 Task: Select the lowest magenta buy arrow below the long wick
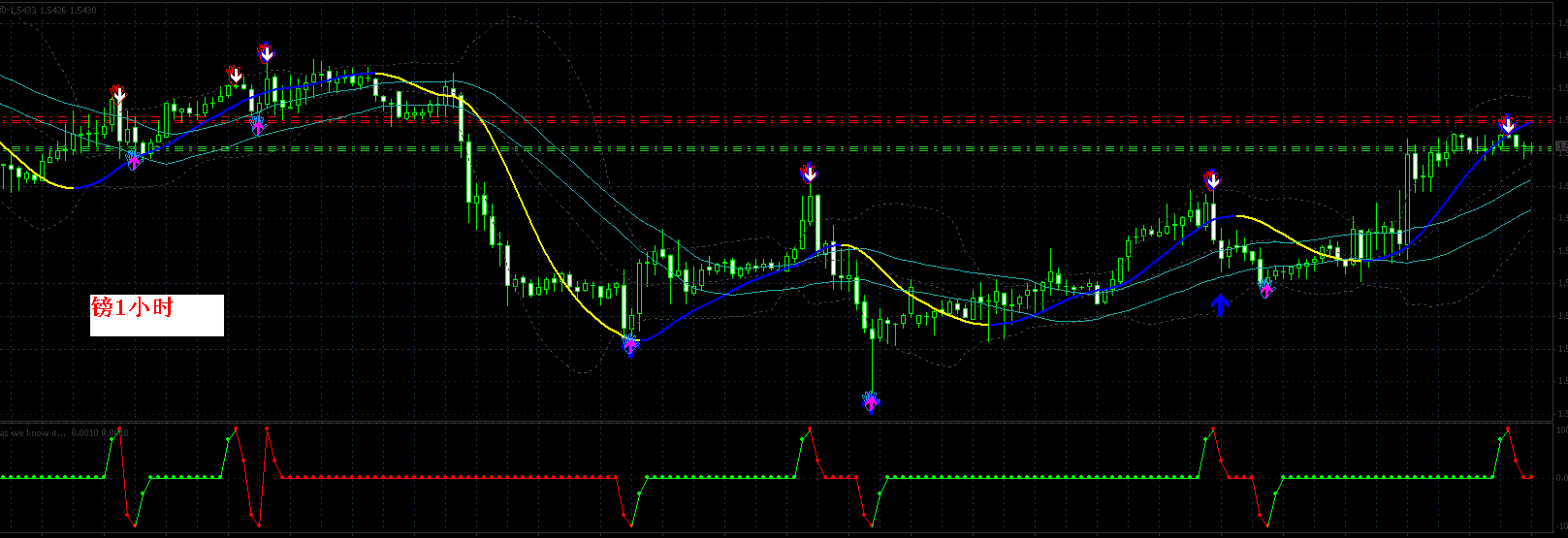[871, 401]
